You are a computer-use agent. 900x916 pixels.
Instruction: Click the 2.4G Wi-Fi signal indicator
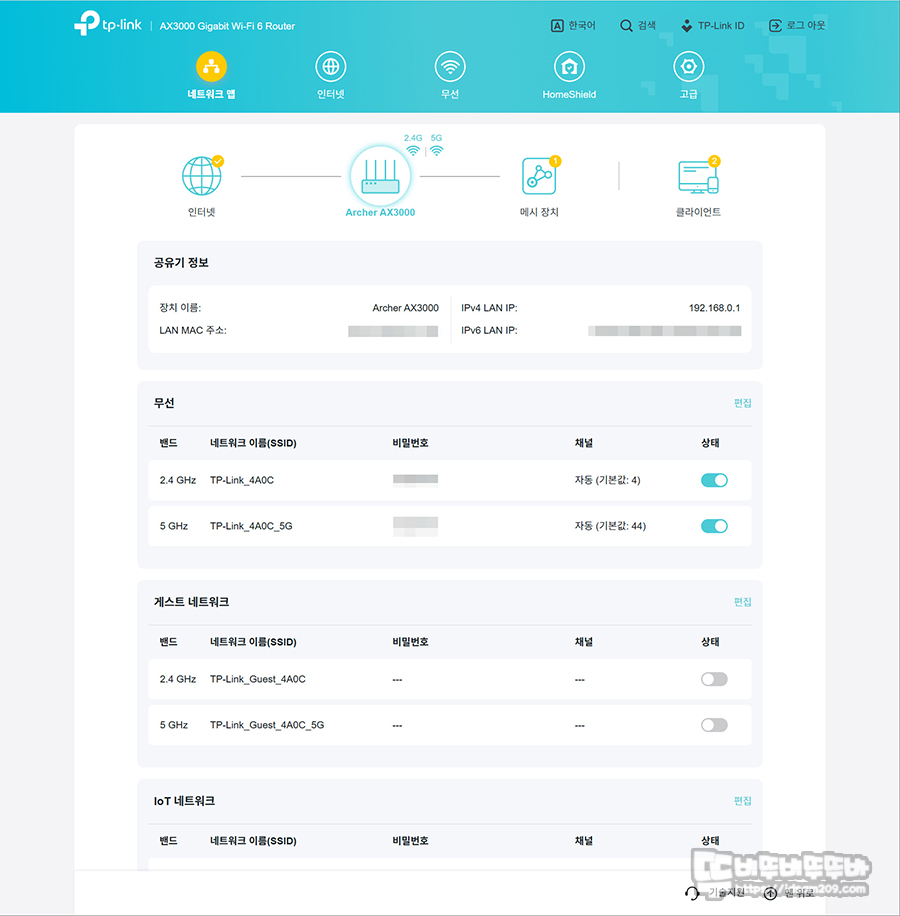(413, 145)
